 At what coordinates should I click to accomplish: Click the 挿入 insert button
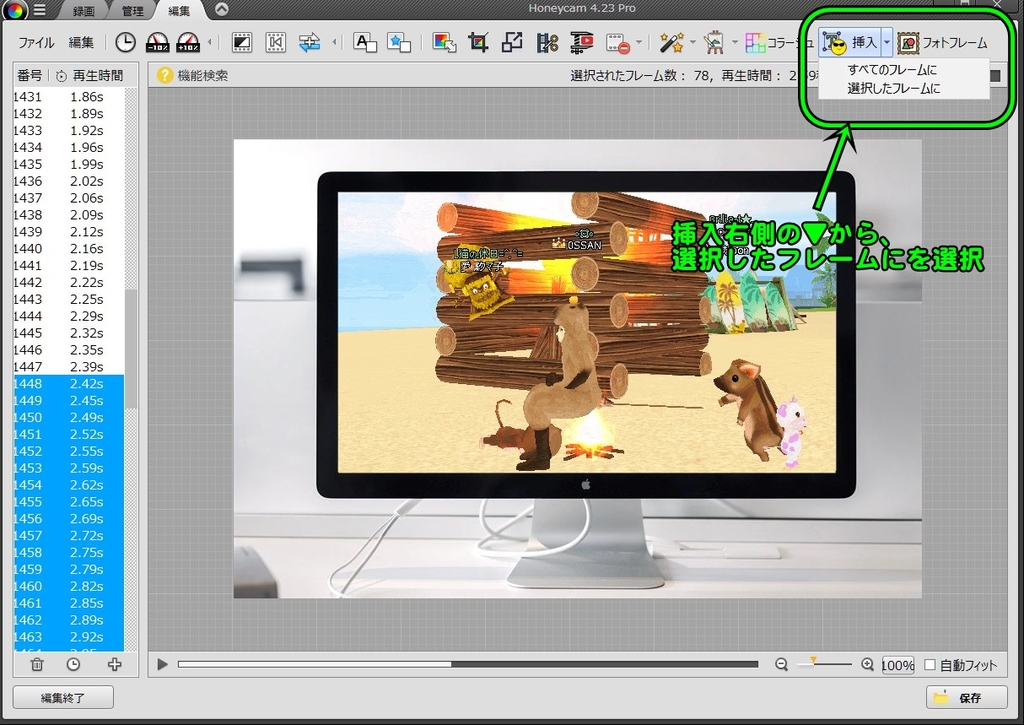click(x=850, y=43)
